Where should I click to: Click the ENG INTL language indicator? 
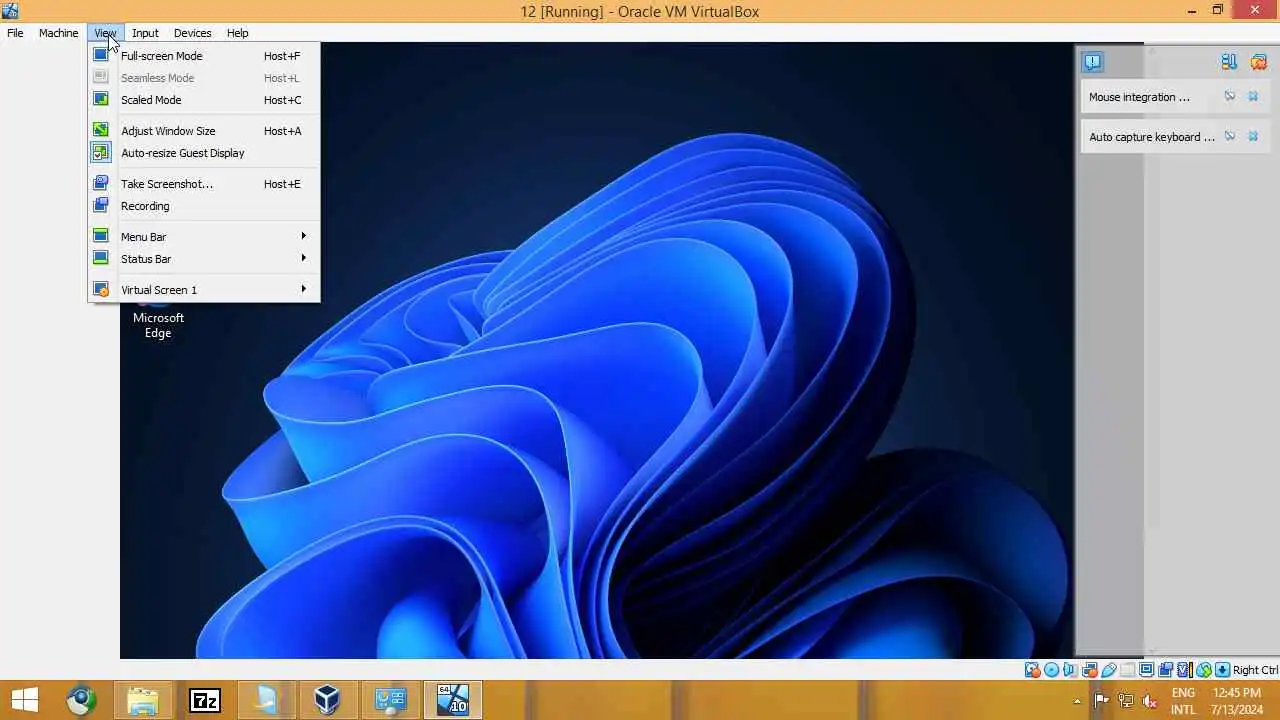[1183, 701]
